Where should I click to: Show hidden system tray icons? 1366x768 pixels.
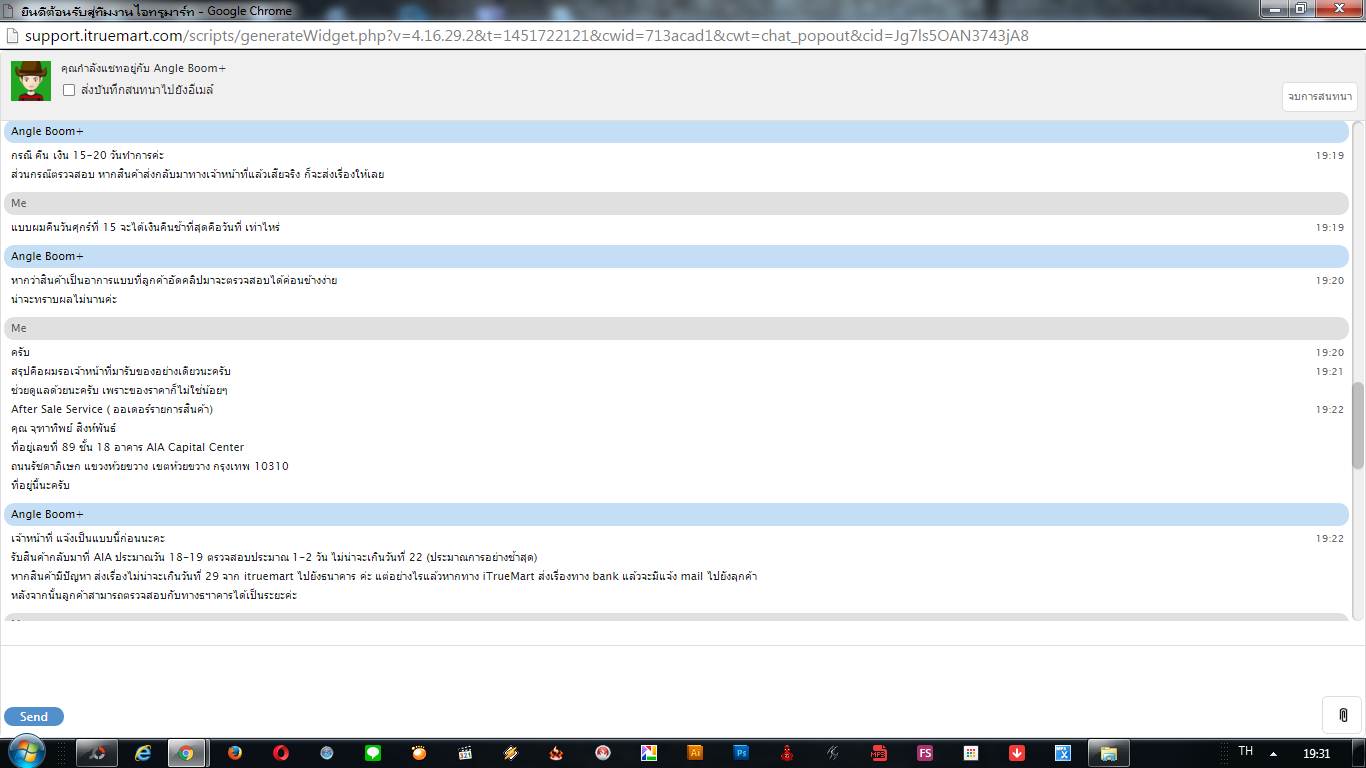pyautogui.click(x=1273, y=754)
